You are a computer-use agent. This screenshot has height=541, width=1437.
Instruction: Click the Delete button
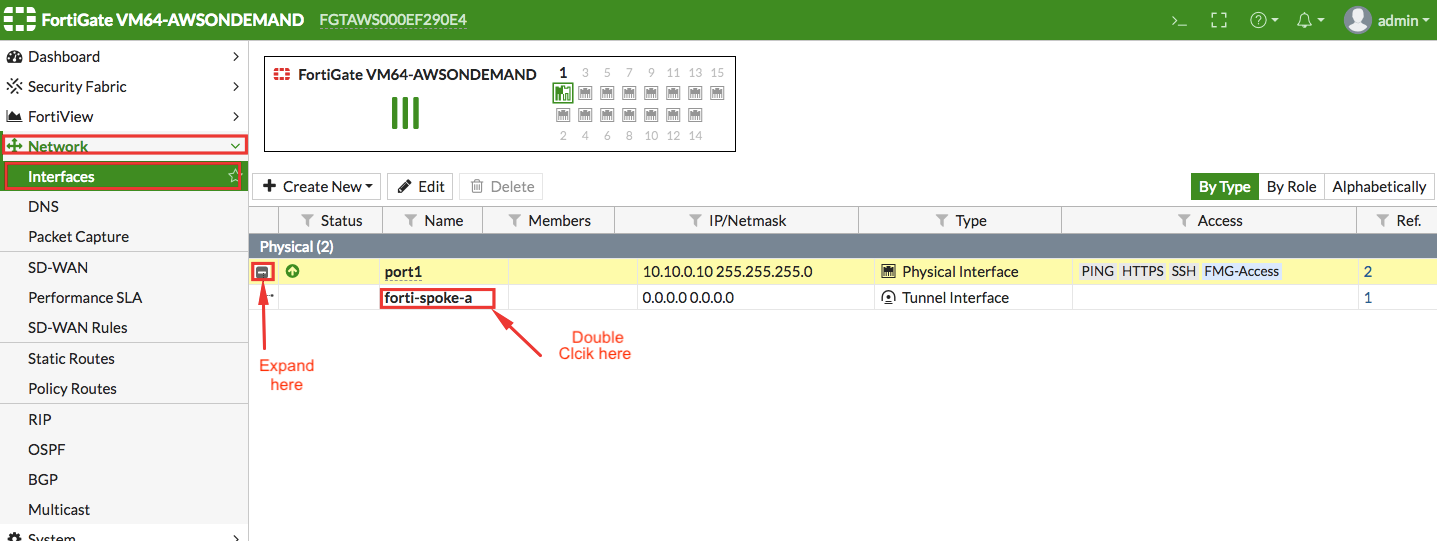click(501, 186)
